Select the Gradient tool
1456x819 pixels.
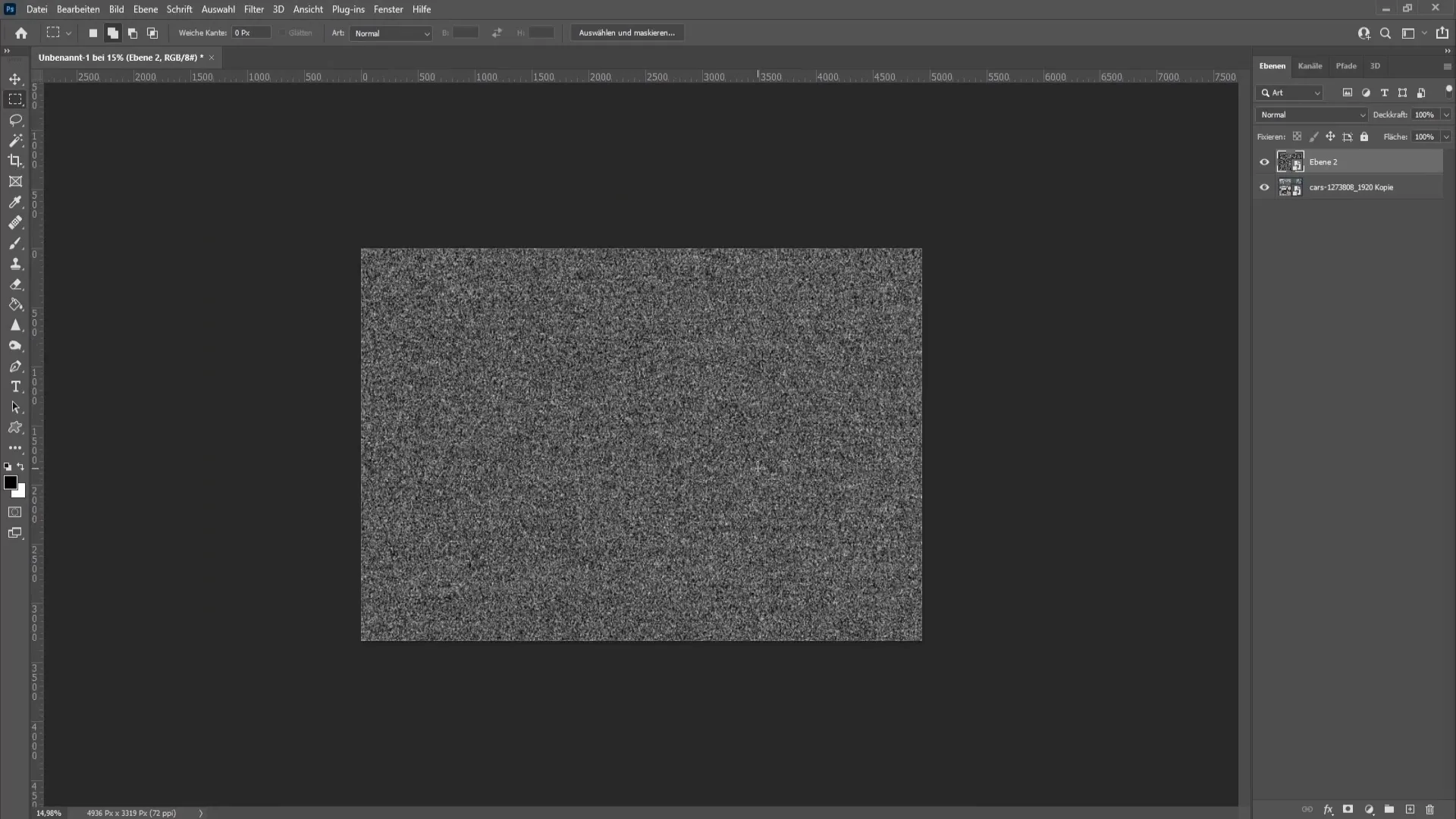[x=15, y=304]
